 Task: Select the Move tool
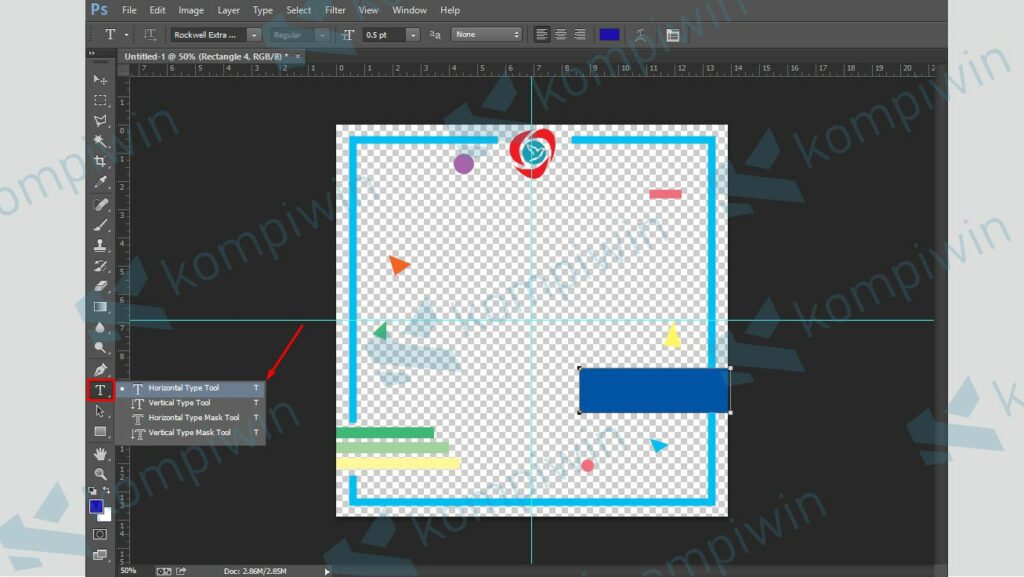point(100,79)
